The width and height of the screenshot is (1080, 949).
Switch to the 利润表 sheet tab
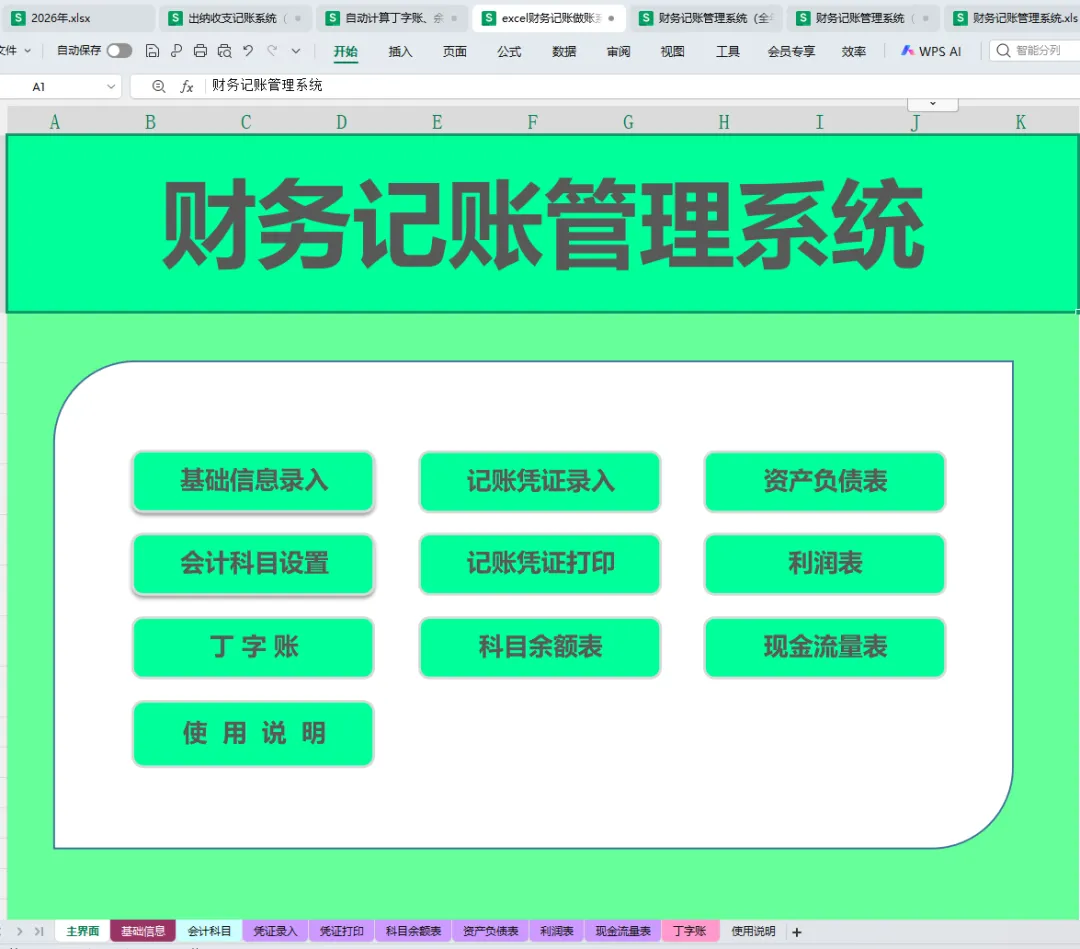557,931
